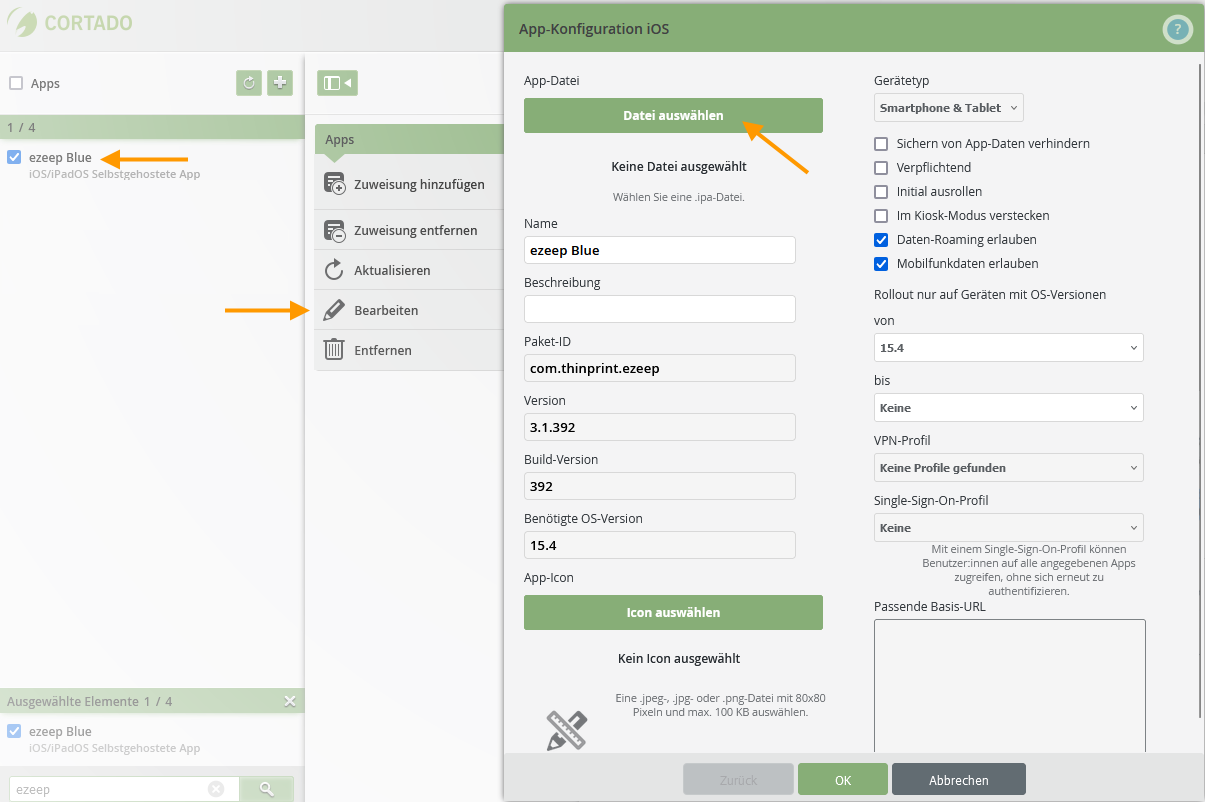1205x802 pixels.
Task: Disable Mobilfunkdaten erlauben
Action: pyautogui.click(x=881, y=264)
